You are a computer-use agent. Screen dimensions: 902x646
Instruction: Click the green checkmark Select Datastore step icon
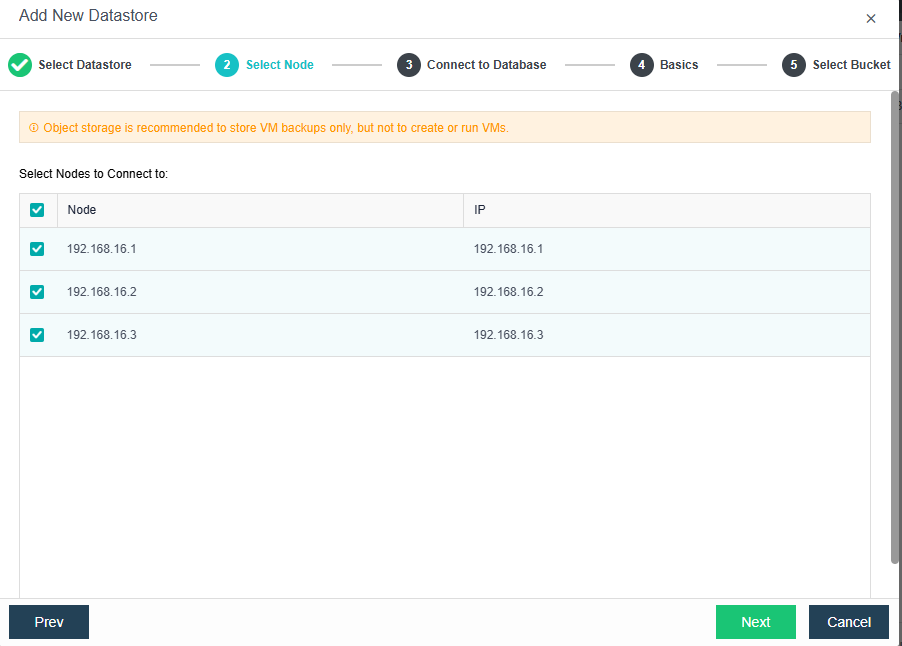(x=20, y=65)
